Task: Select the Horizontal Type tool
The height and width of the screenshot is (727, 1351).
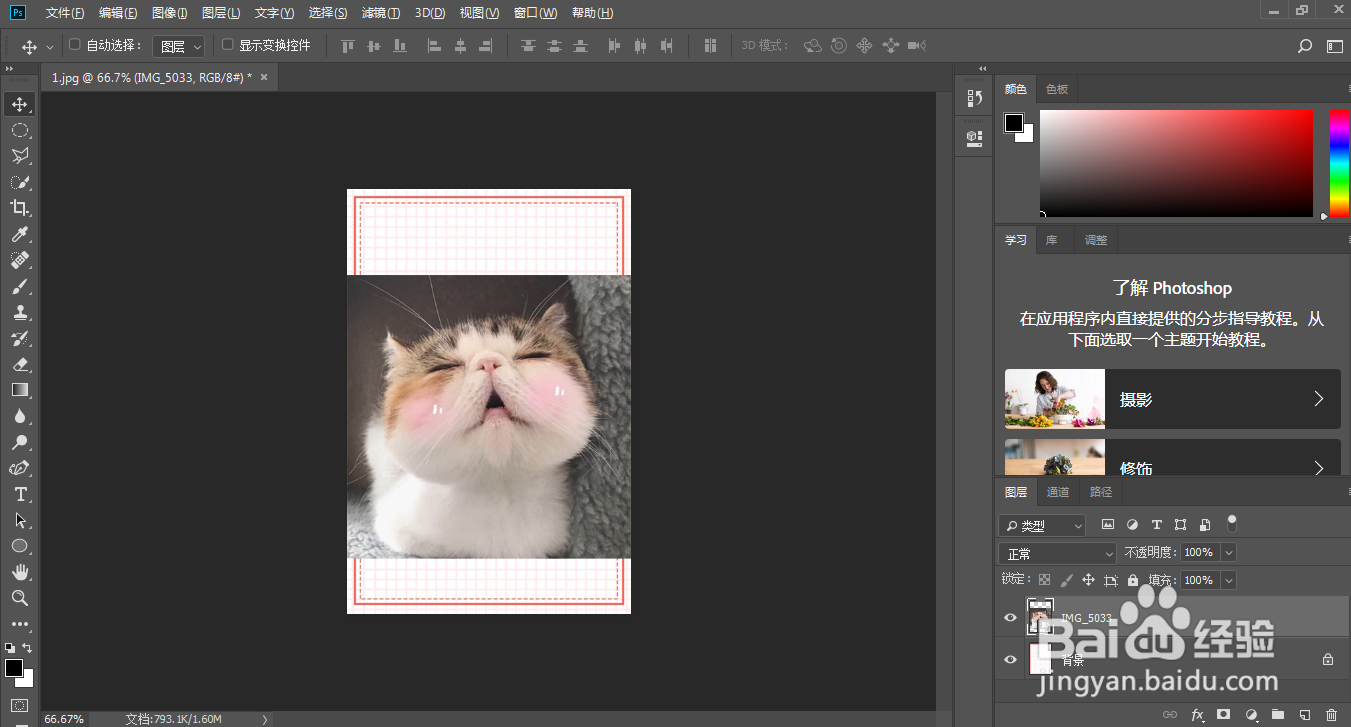Action: click(x=19, y=494)
